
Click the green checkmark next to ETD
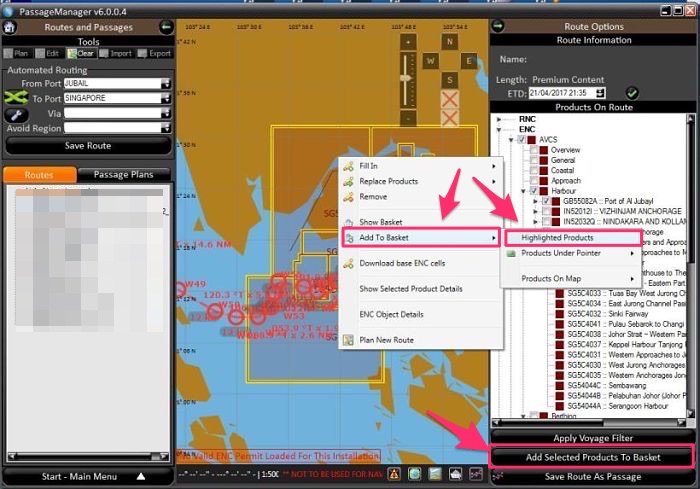632,93
